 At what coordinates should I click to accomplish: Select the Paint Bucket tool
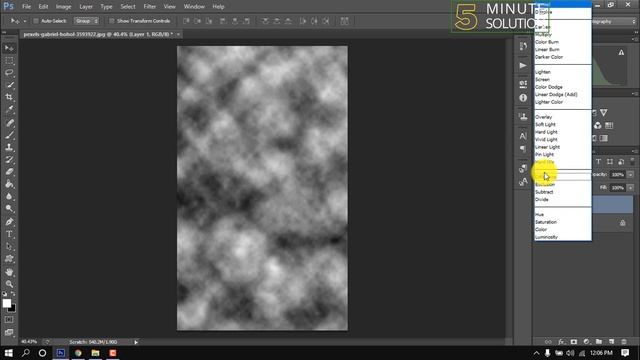point(9,184)
